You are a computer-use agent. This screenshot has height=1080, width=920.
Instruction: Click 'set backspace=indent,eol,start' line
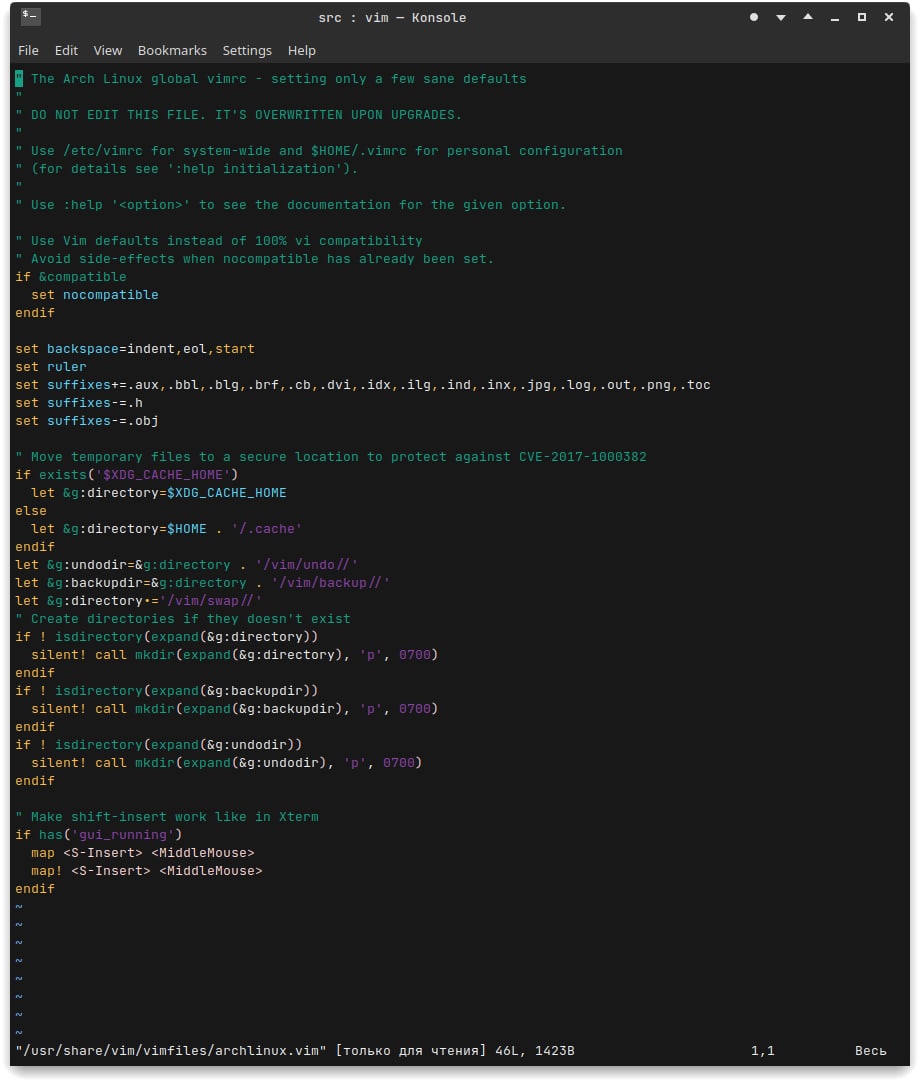135,349
